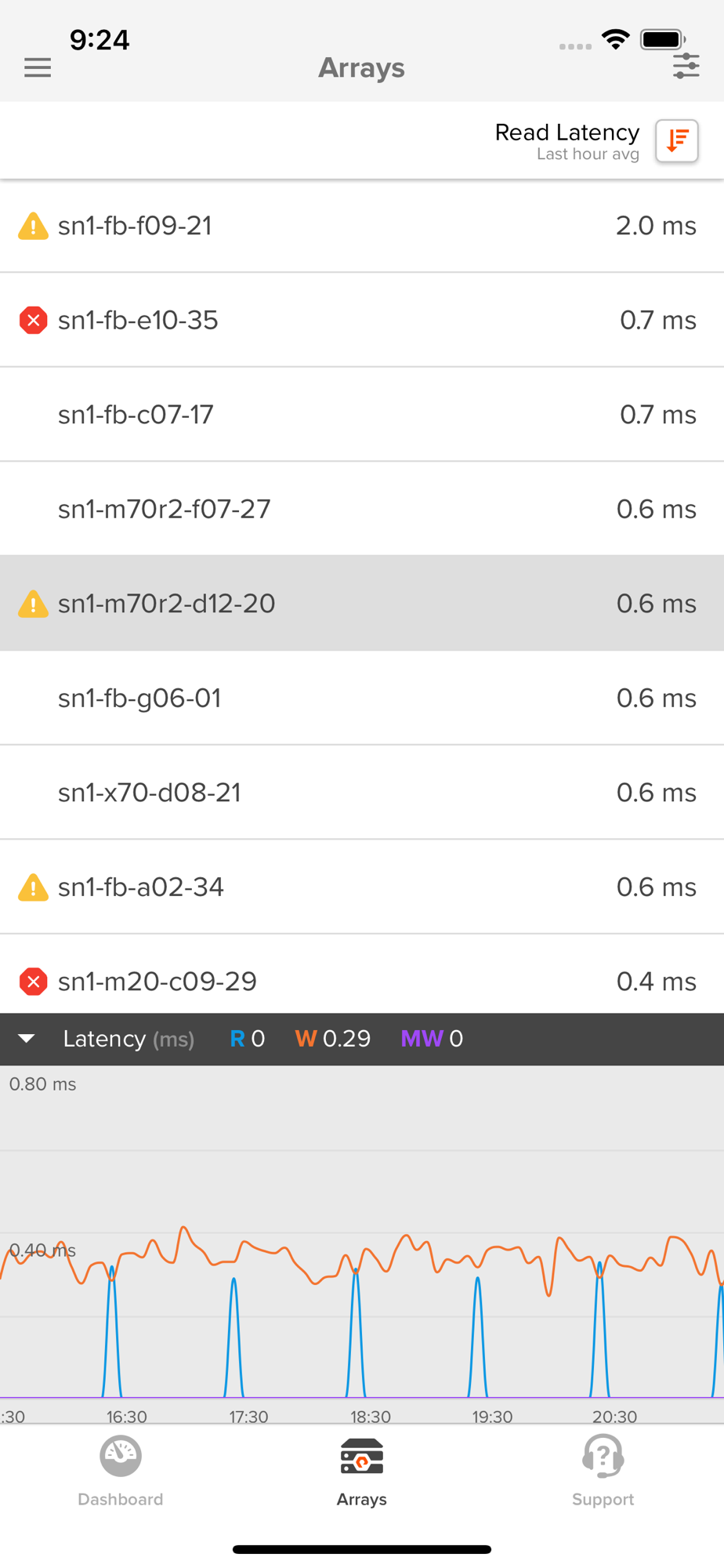Open the Read Latency sort metric selector

[567, 141]
